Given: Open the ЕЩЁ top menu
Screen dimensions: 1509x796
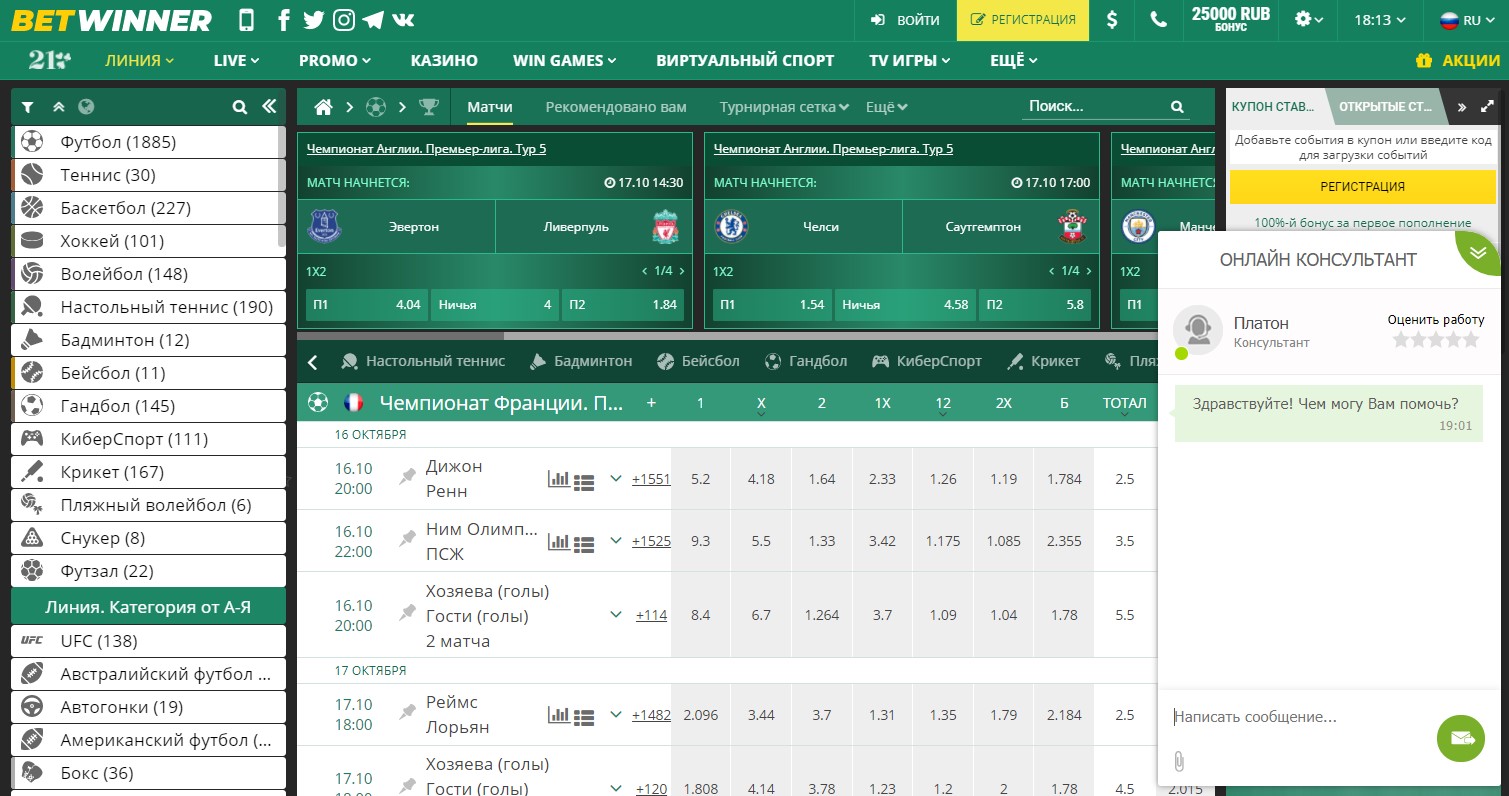Looking at the screenshot, I should point(1013,60).
